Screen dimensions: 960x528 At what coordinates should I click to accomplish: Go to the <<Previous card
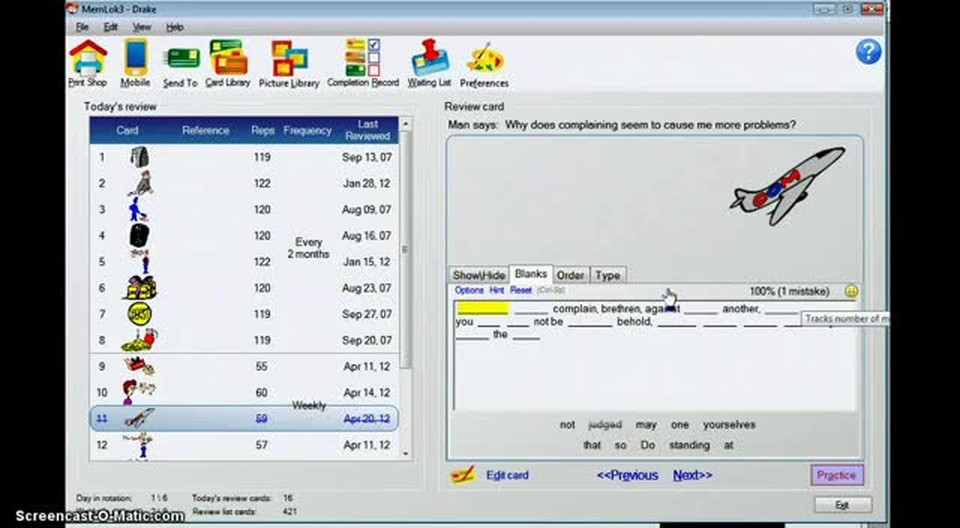coord(628,475)
